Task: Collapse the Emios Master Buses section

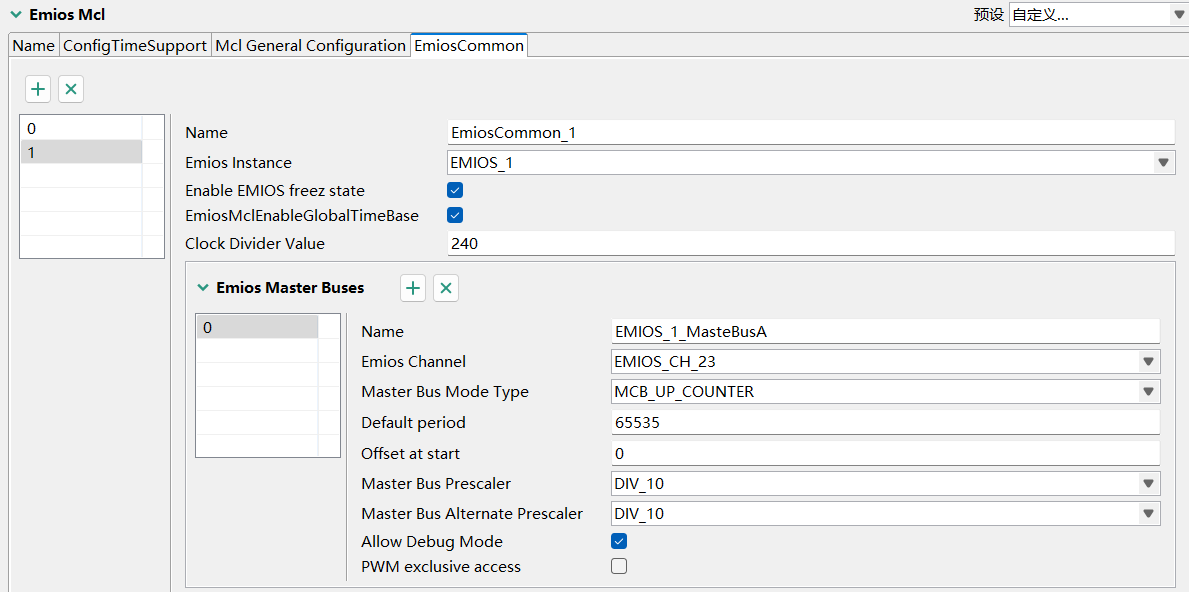Action: tap(203, 287)
